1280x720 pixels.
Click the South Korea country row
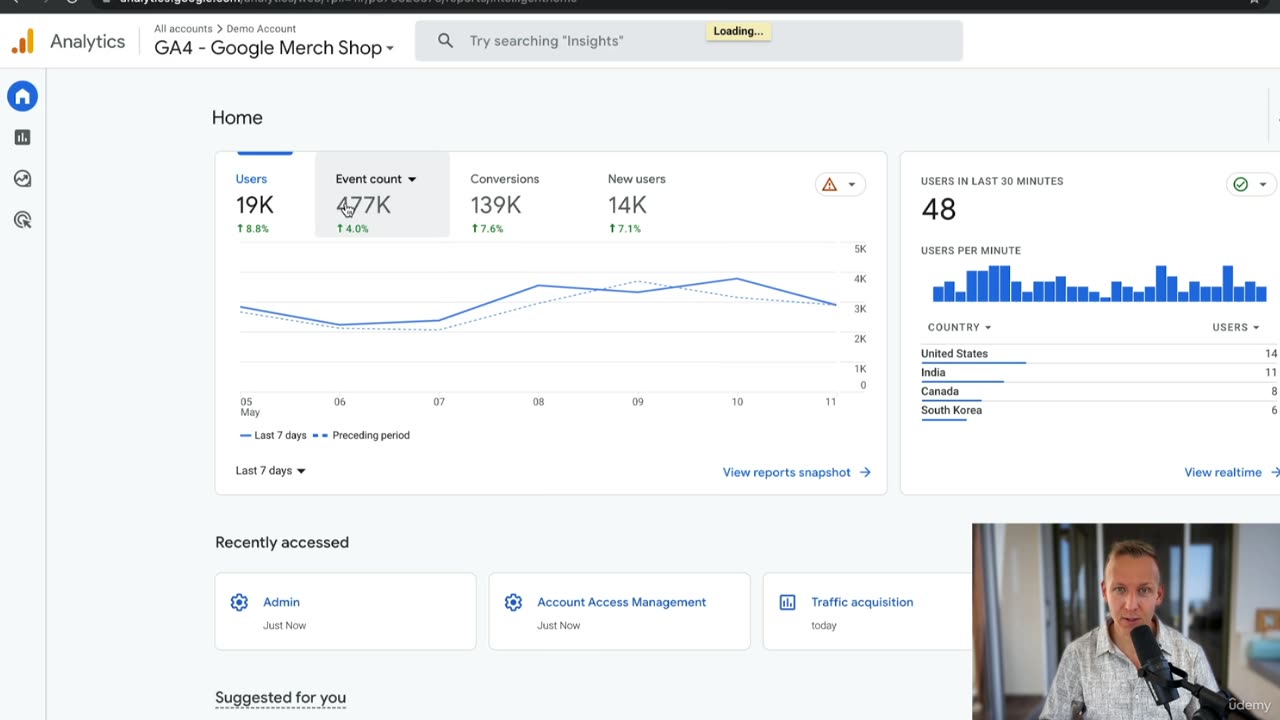click(1099, 411)
